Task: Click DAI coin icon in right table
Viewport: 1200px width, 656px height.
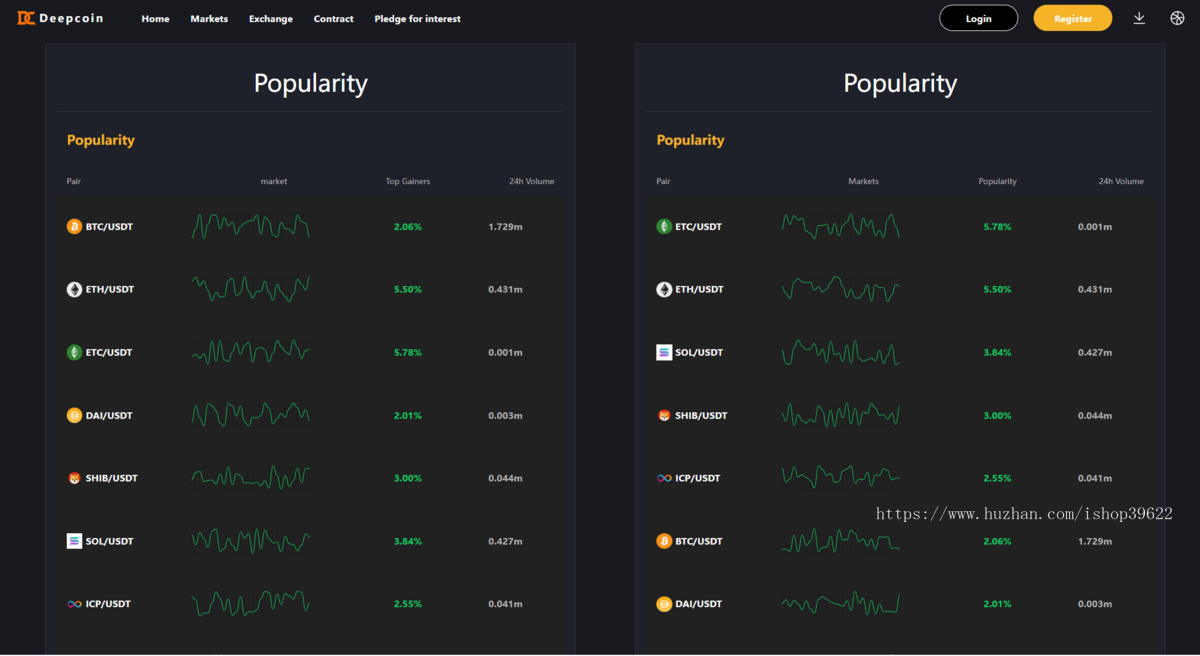Action: click(664, 605)
